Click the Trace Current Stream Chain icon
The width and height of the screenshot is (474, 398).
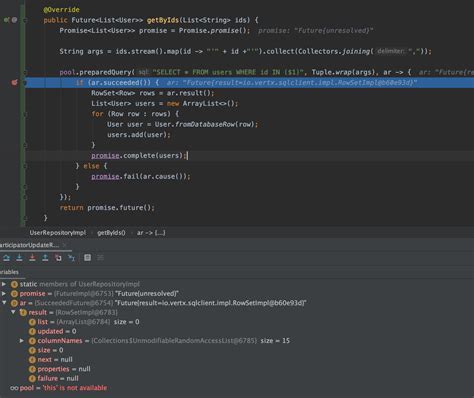[x=100, y=258]
